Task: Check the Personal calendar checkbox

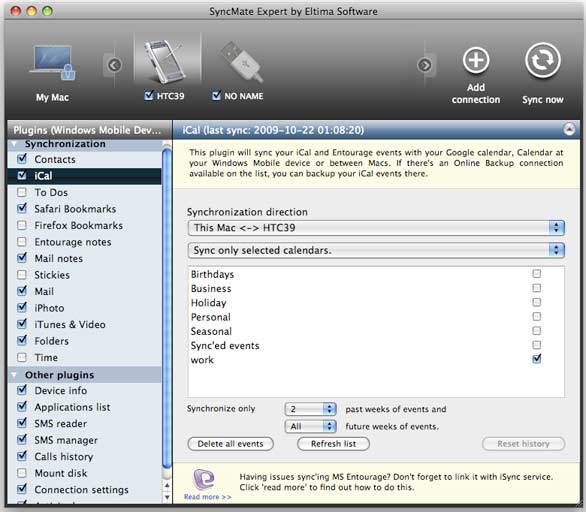Action: coord(537,316)
